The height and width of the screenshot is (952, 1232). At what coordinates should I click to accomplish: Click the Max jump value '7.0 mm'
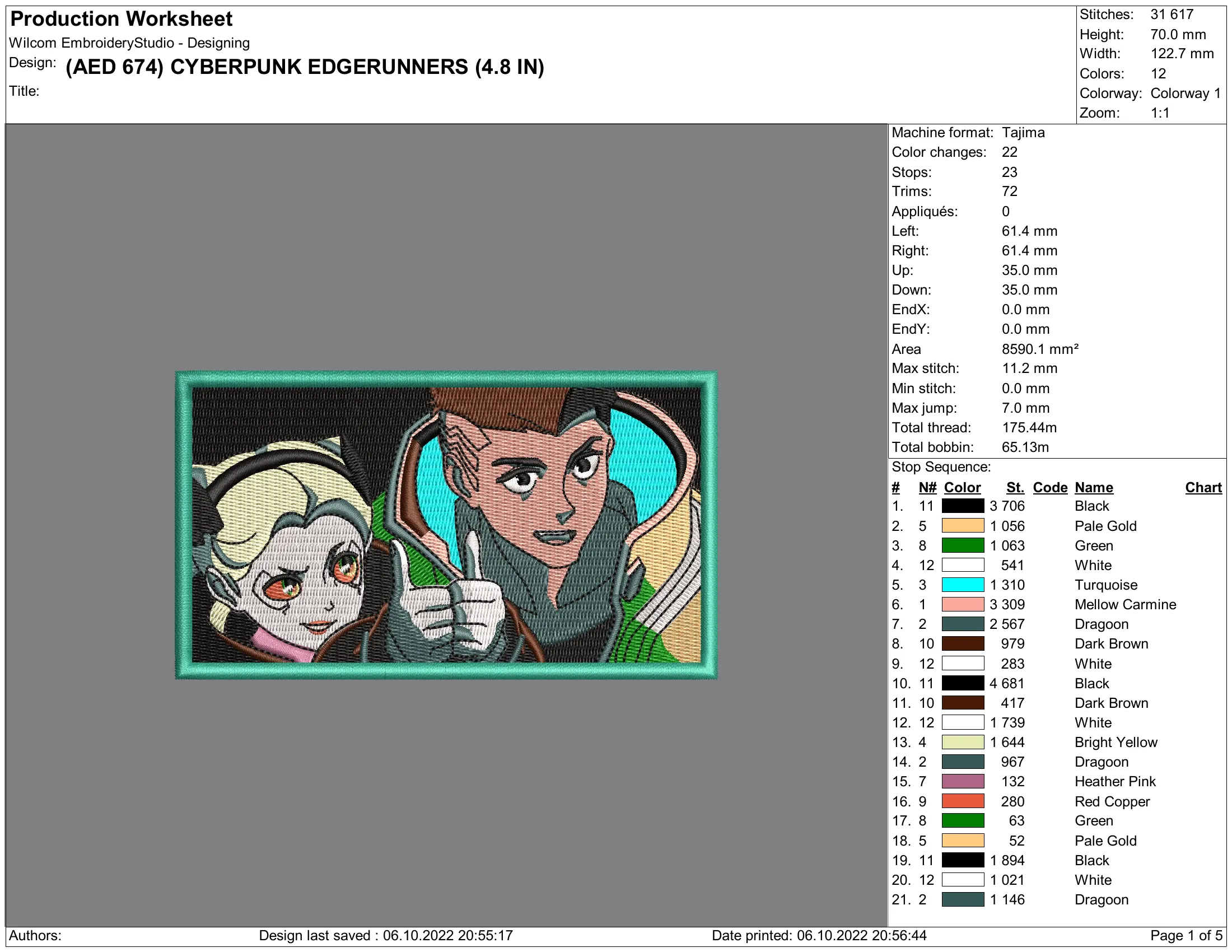1025,408
